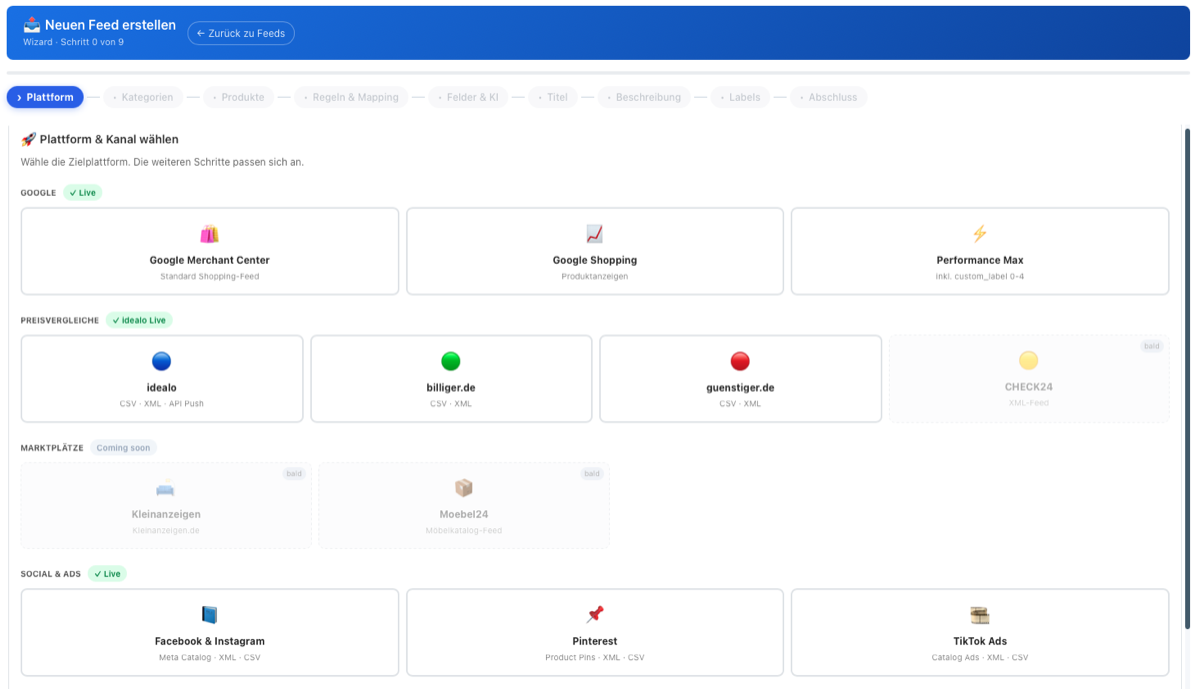Select the TikTok Ads channel card

click(x=980, y=632)
